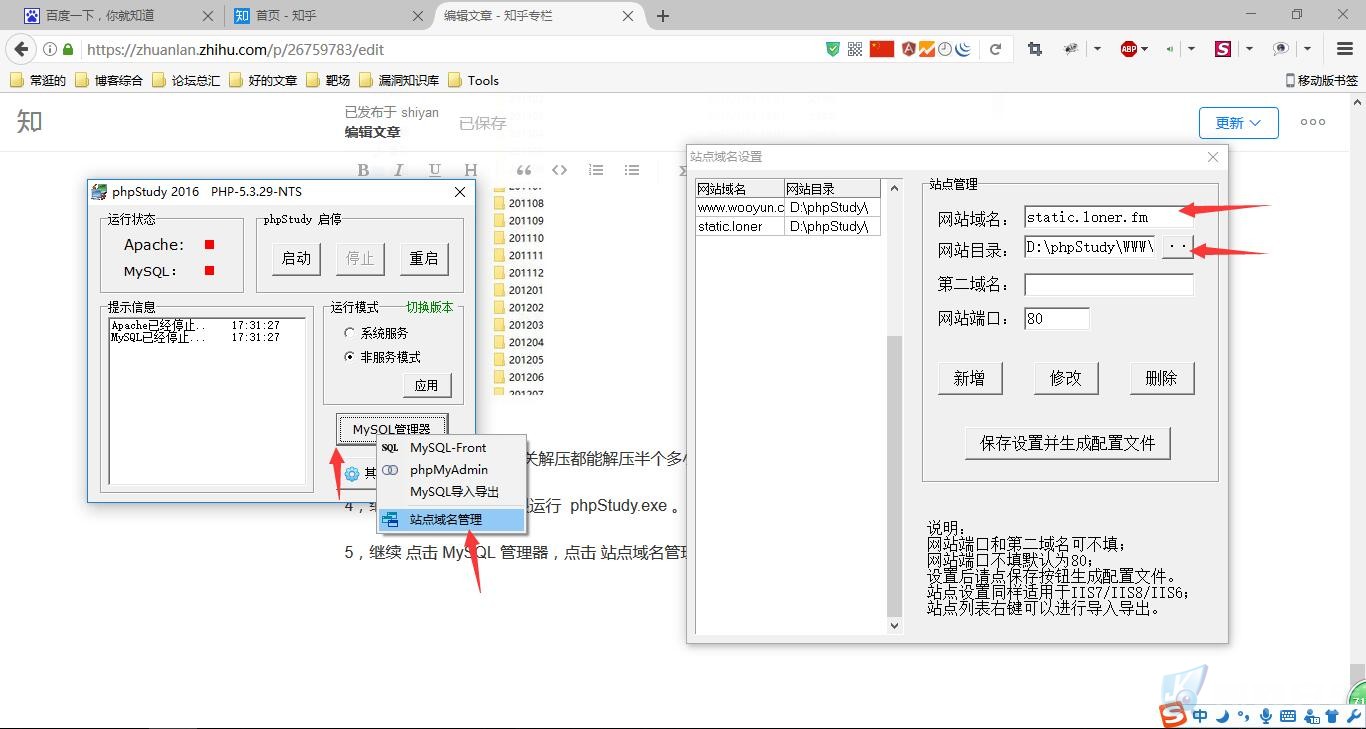This screenshot has width=1366, height=729.
Task: Click the clock icon in address bar
Action: (x=945, y=49)
